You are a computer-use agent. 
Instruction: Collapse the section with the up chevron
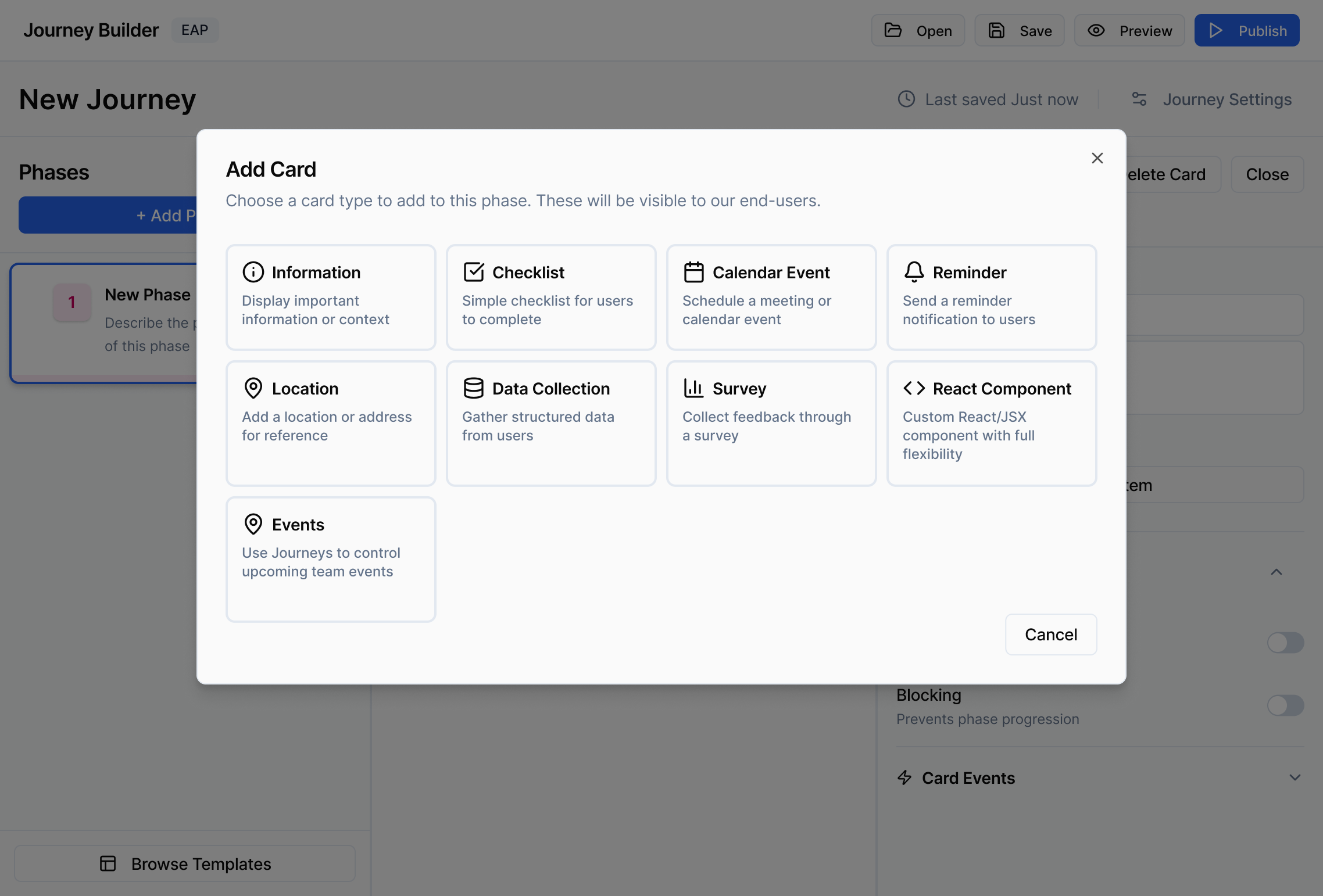click(1276, 572)
